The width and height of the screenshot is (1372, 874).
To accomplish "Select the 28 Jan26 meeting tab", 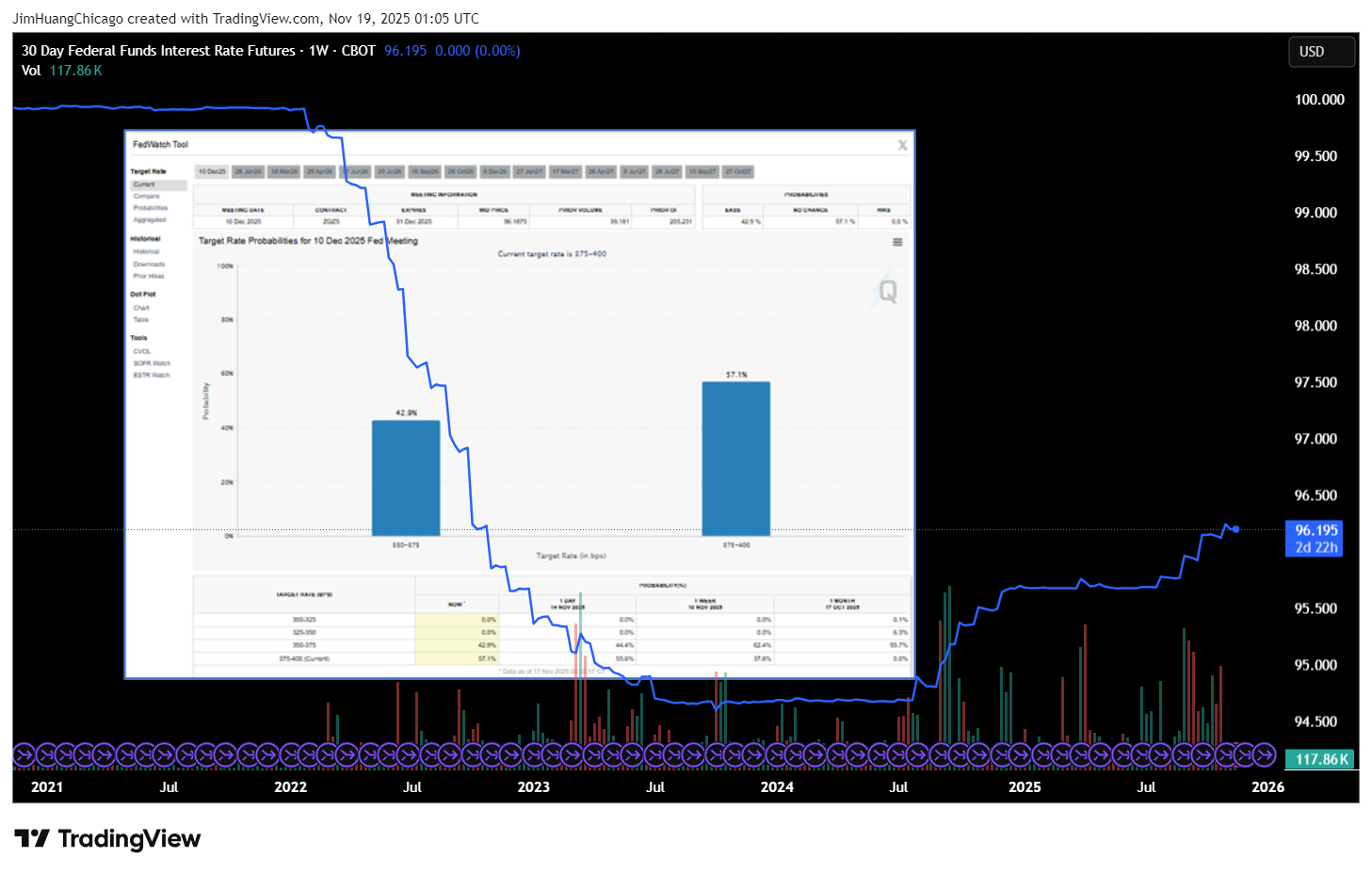I will pyautogui.click(x=249, y=171).
